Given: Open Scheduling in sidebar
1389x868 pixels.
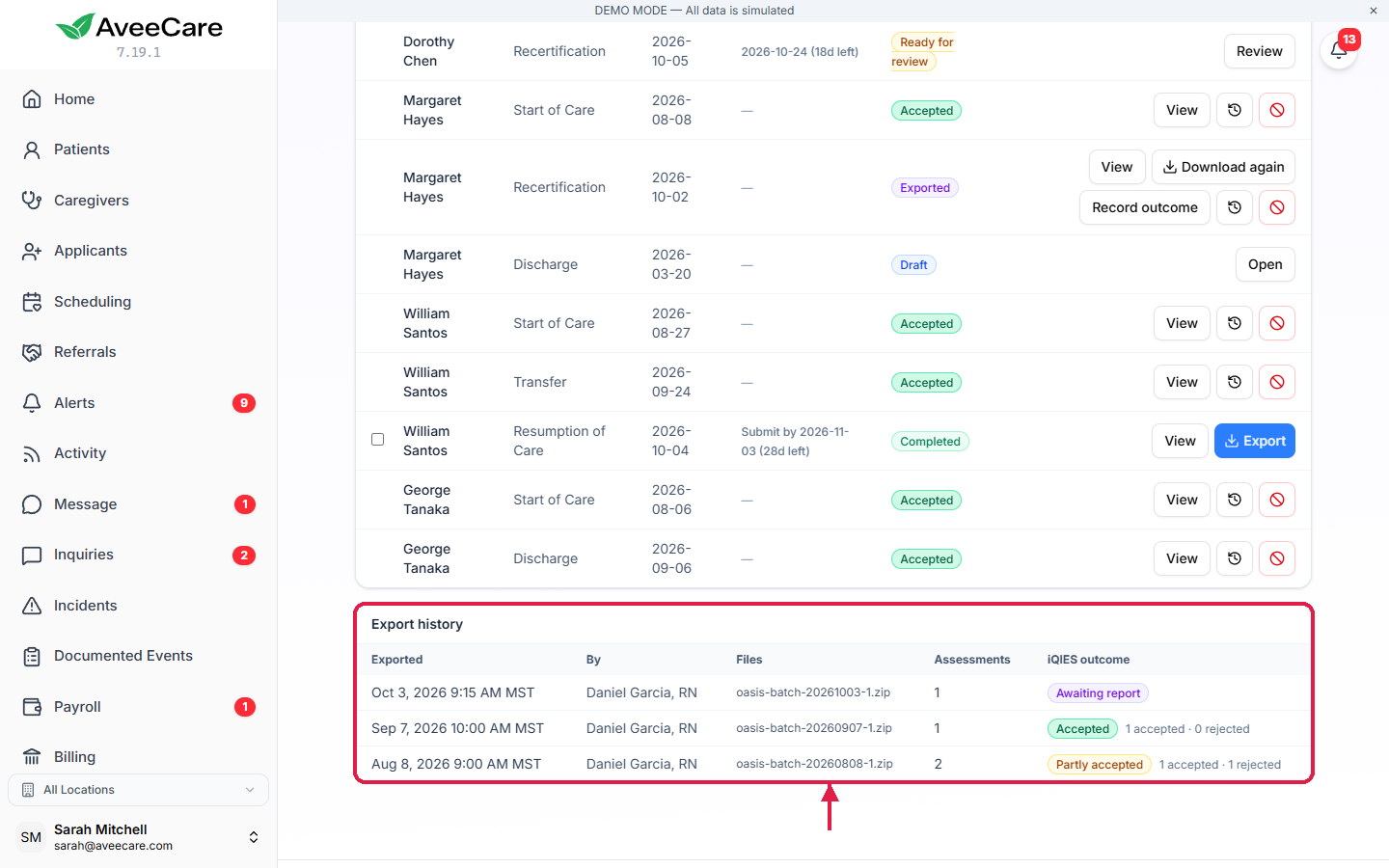Looking at the screenshot, I should pyautogui.click(x=138, y=302).
